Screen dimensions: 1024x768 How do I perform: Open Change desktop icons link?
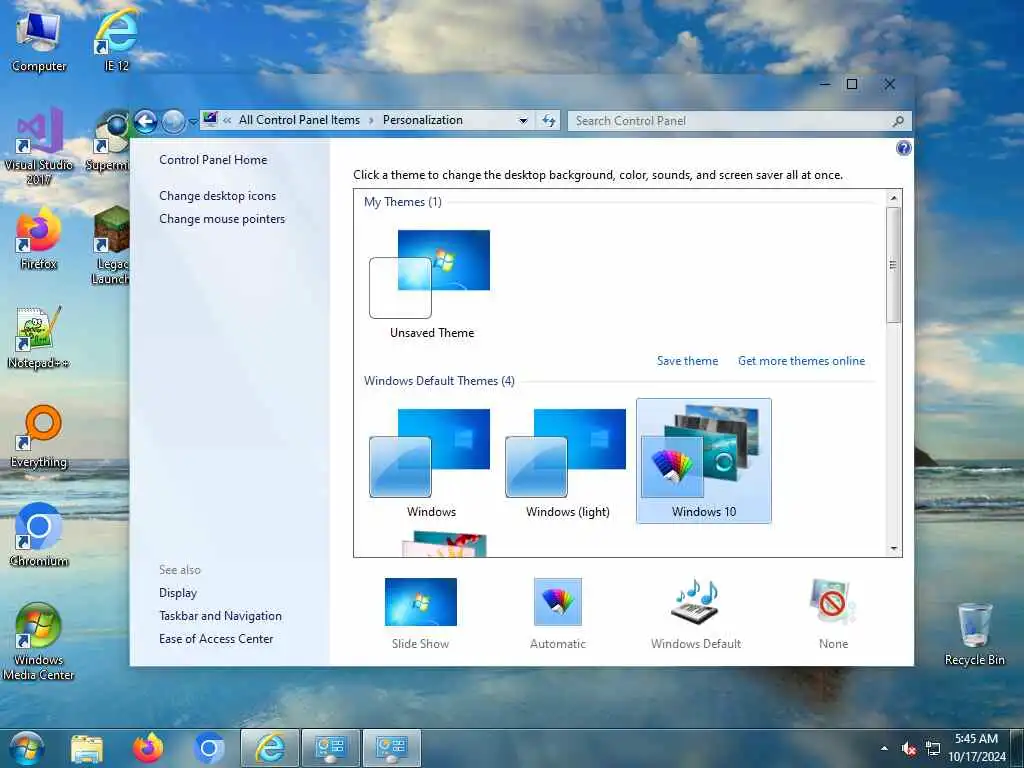point(217,196)
